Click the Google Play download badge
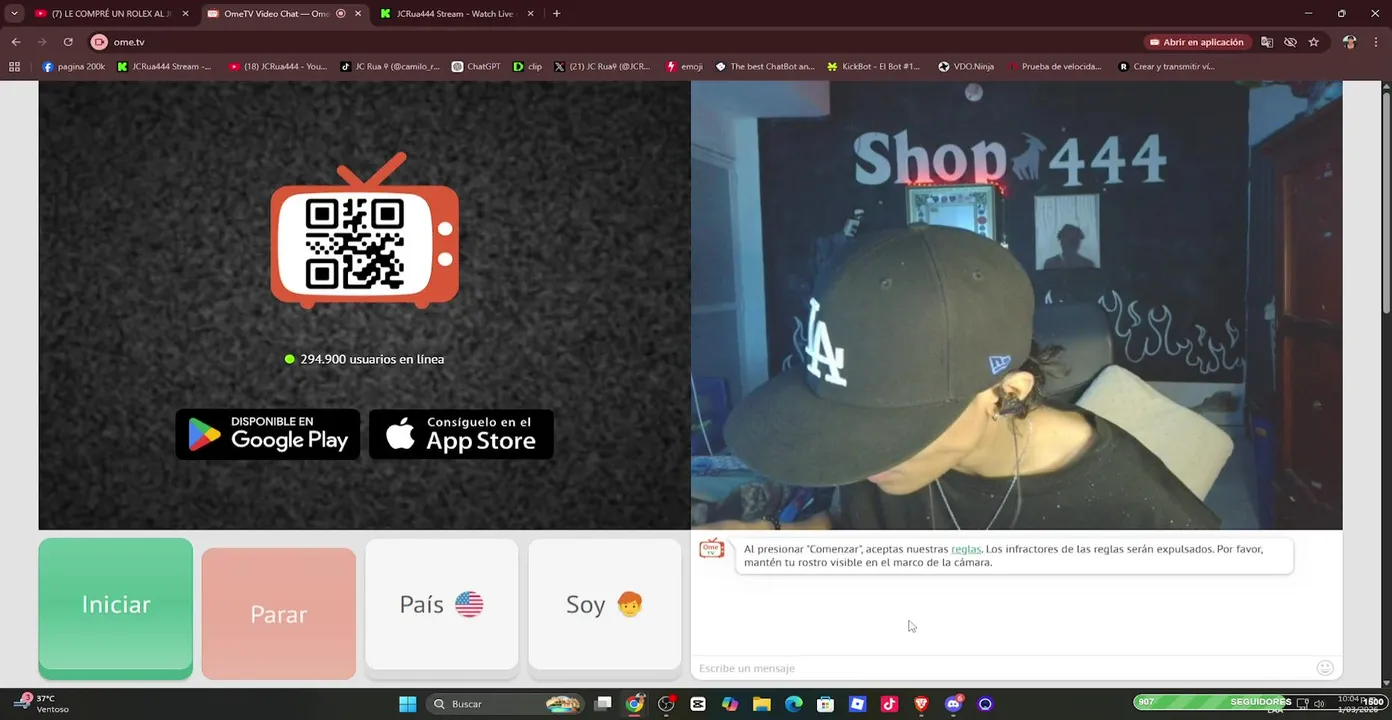Viewport: 1392px width, 720px height. [x=268, y=434]
